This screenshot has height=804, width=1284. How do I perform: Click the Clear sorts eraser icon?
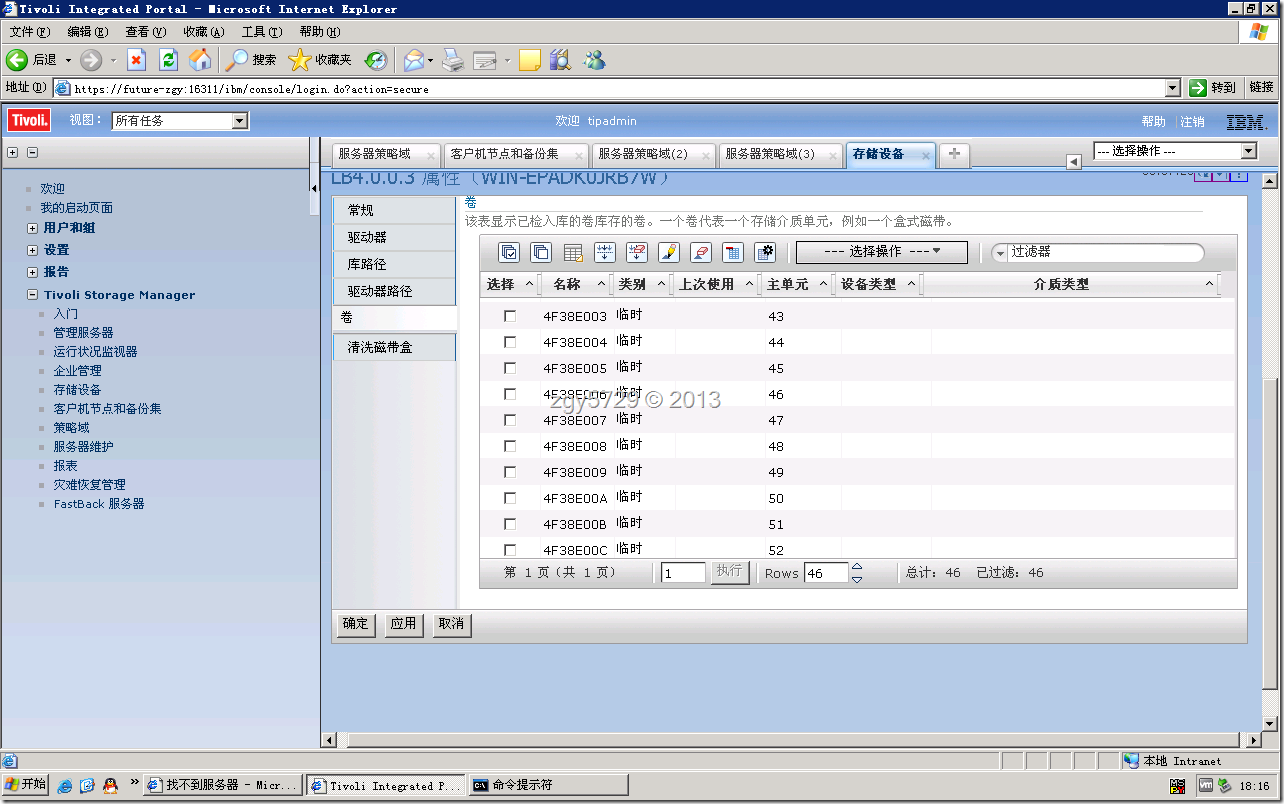tap(701, 252)
